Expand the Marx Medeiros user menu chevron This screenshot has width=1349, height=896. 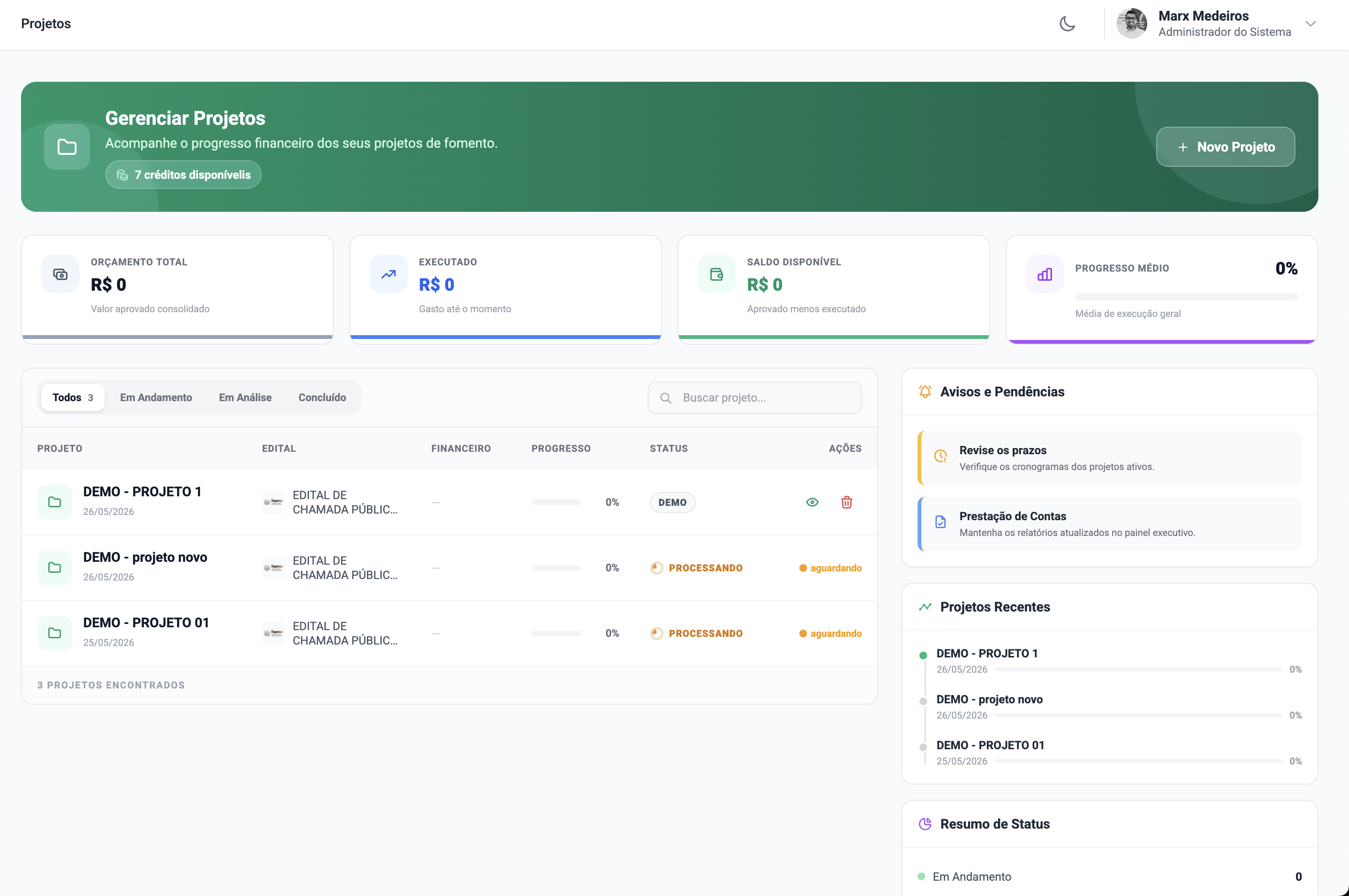1311,24
